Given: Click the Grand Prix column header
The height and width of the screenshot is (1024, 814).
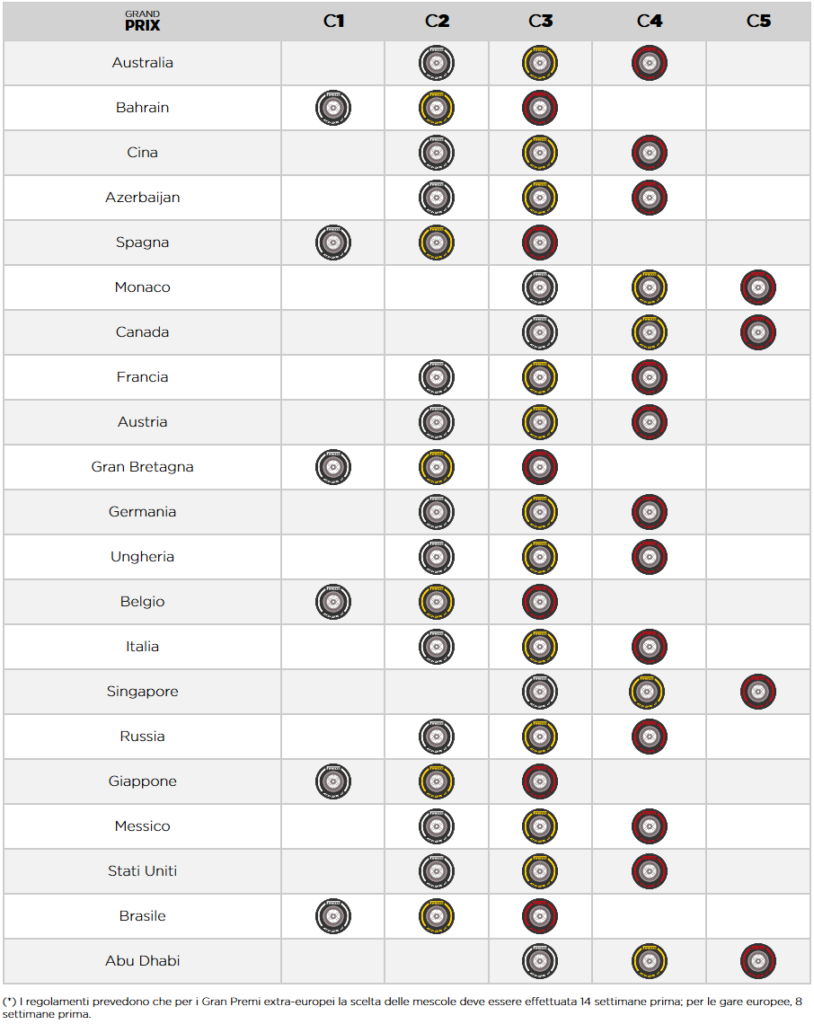Looking at the screenshot, I should pos(142,21).
